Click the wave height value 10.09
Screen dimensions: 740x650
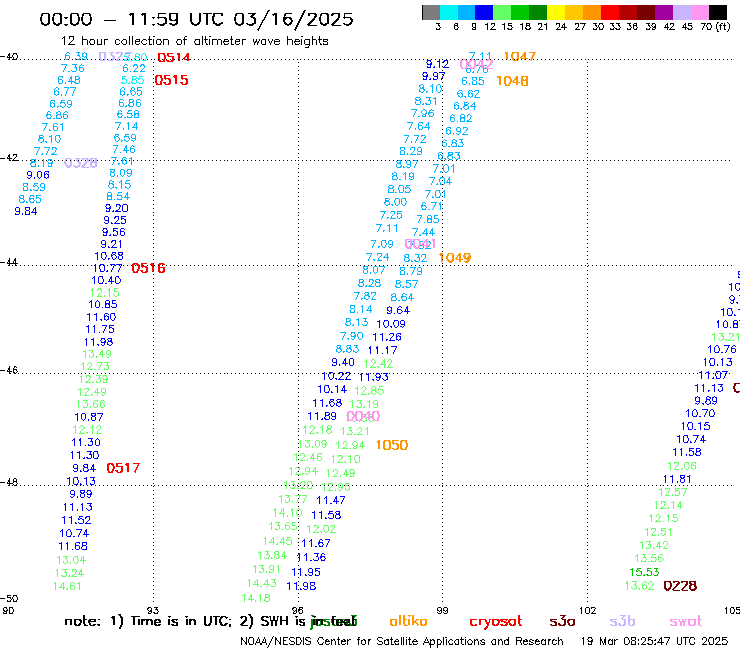391,324
